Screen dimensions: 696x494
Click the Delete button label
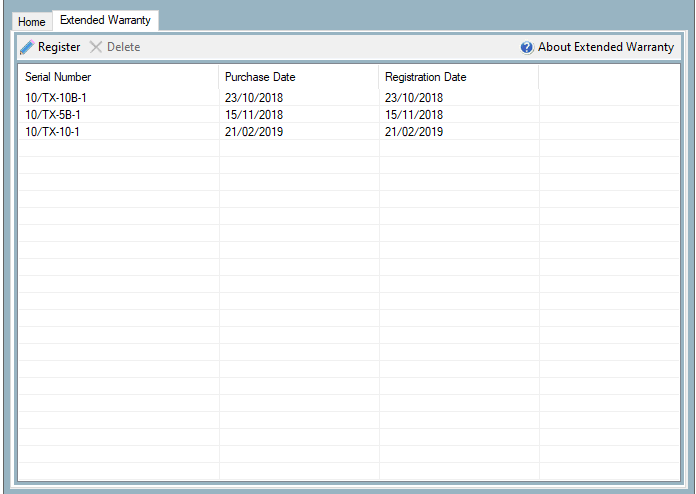(123, 47)
